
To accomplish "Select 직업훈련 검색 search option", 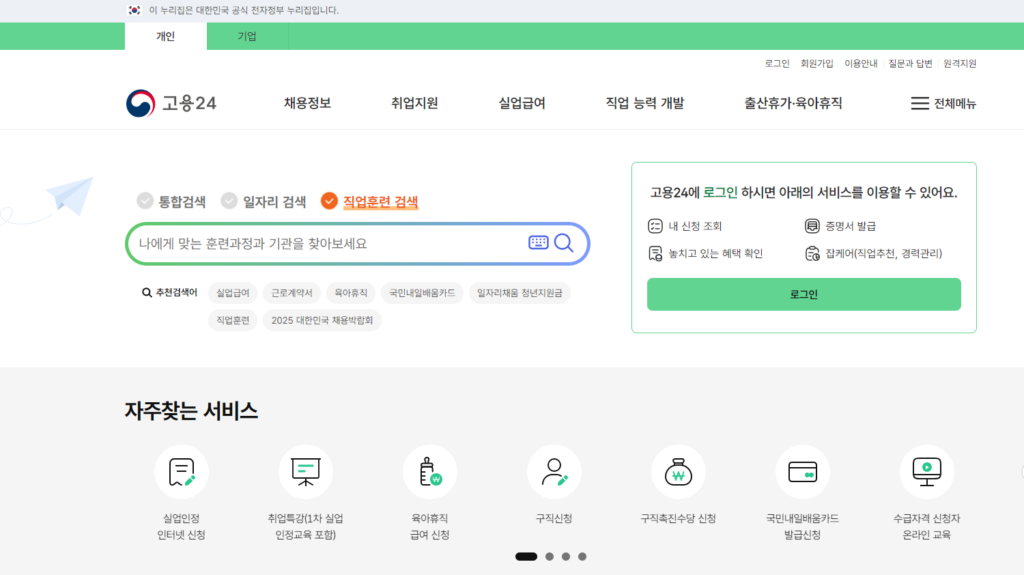I will [x=370, y=201].
